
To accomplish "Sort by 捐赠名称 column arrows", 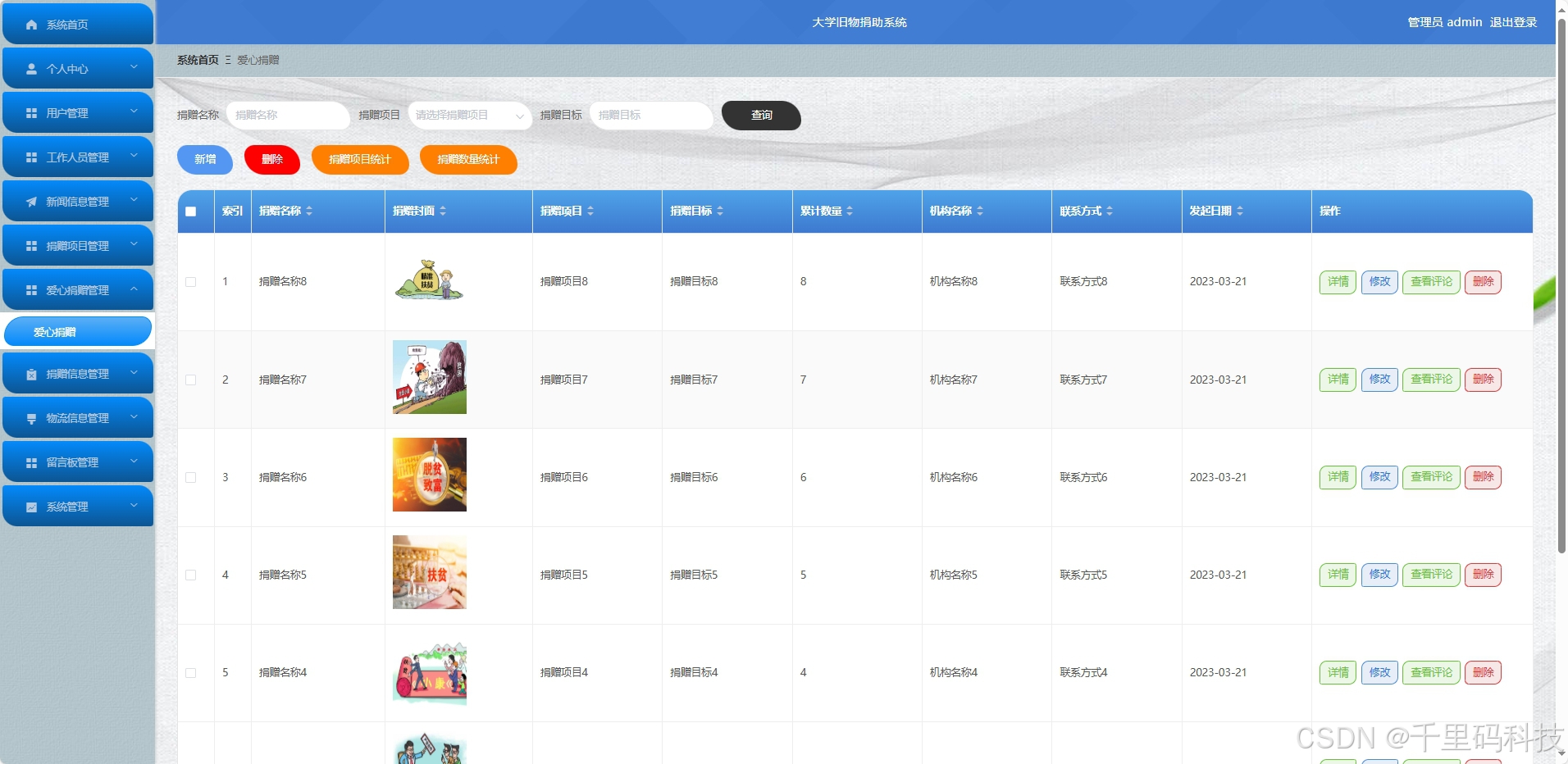I will click(309, 211).
